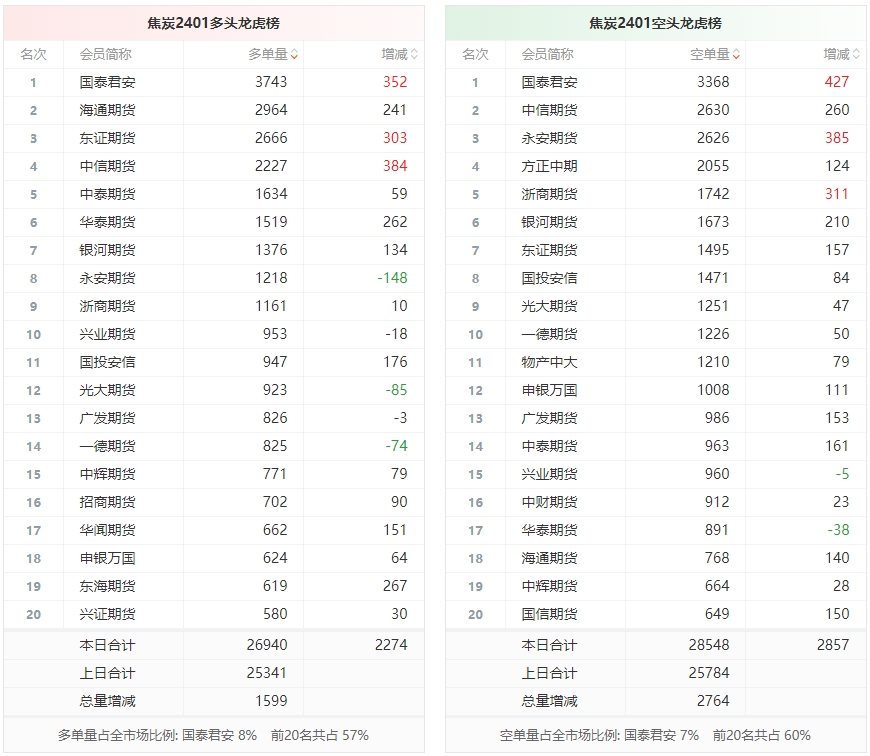The height and width of the screenshot is (756, 870).
Task: Click the -74 change for 一德期货
Action: 396,446
